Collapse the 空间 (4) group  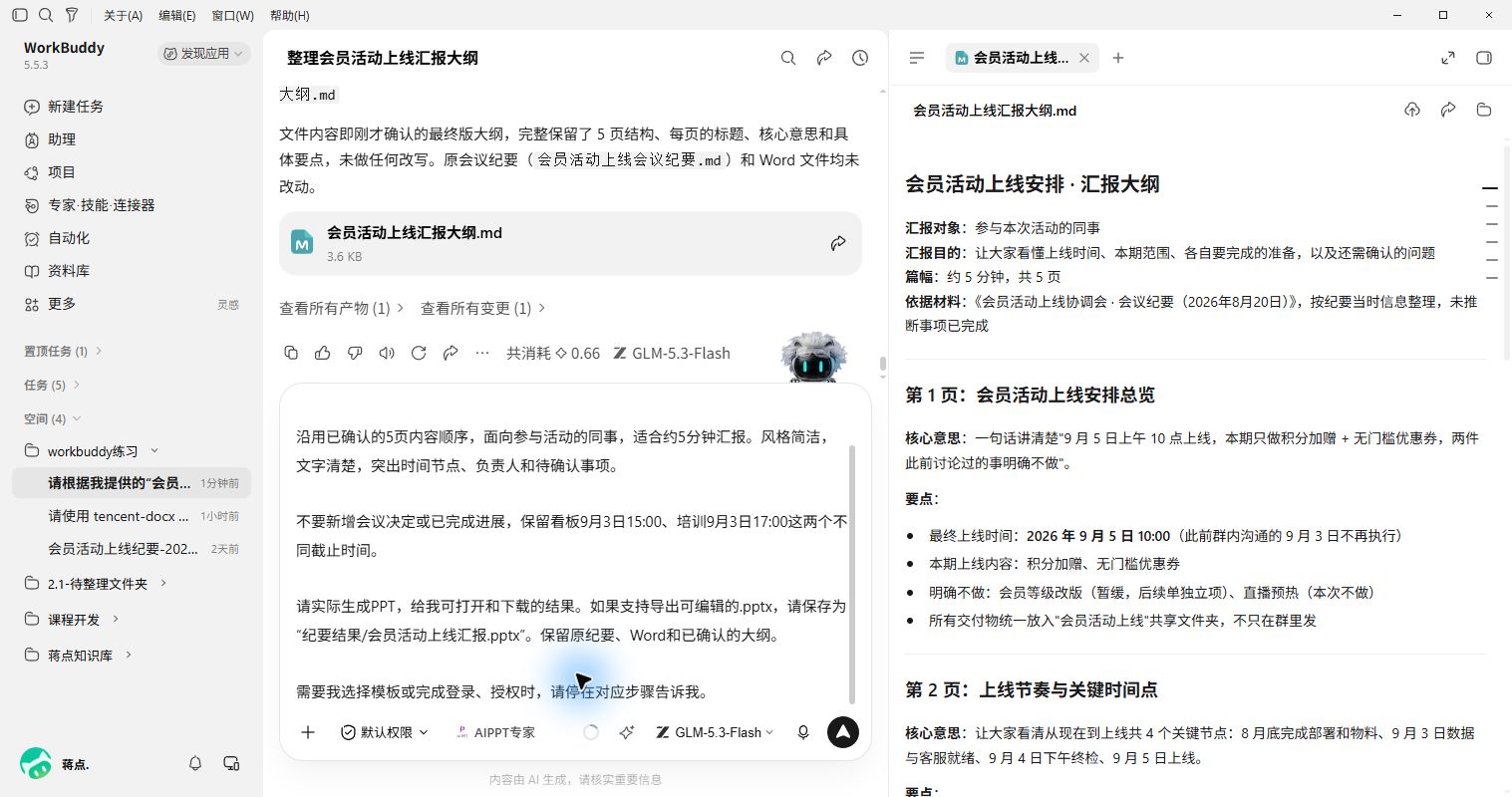pyautogui.click(x=52, y=418)
